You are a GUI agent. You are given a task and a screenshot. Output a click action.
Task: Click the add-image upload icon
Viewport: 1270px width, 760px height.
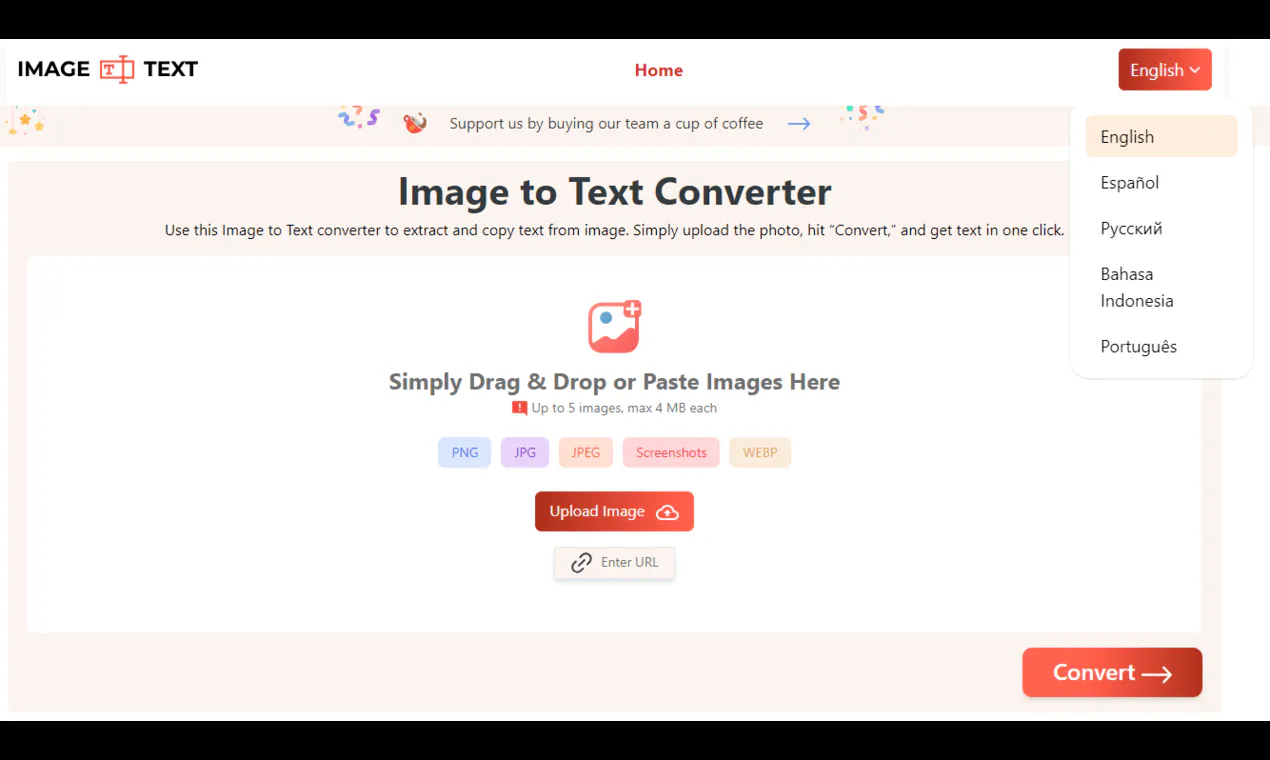614,327
